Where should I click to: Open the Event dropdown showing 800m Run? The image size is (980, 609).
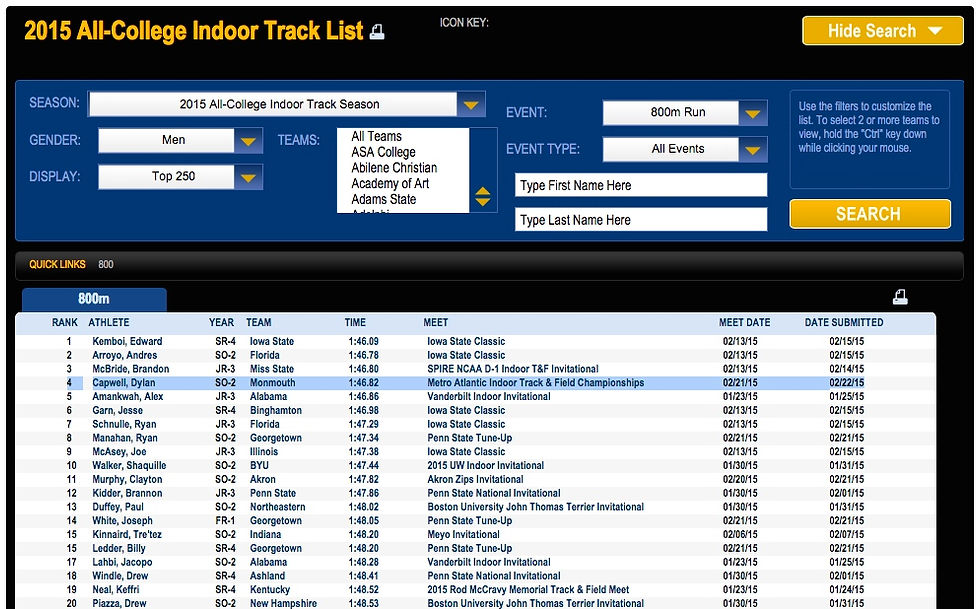pyautogui.click(x=685, y=113)
